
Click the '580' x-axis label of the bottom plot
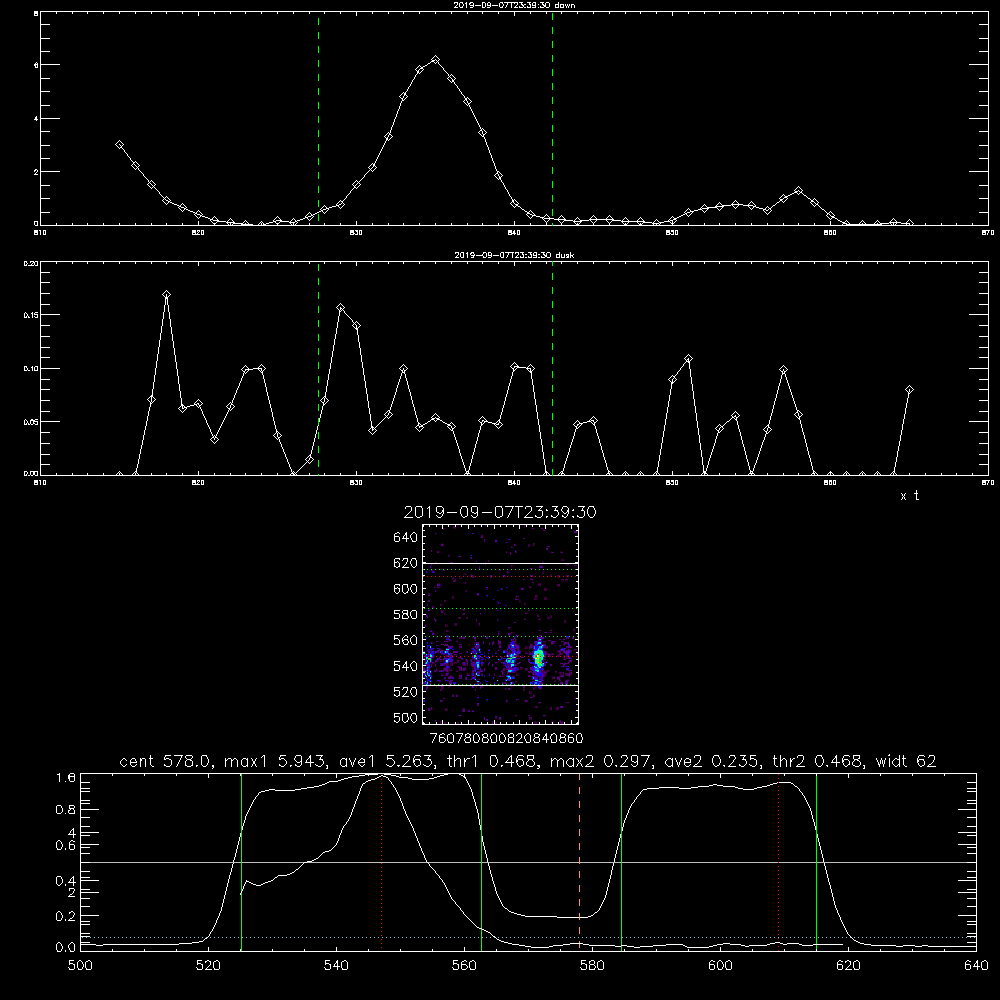coord(592,966)
